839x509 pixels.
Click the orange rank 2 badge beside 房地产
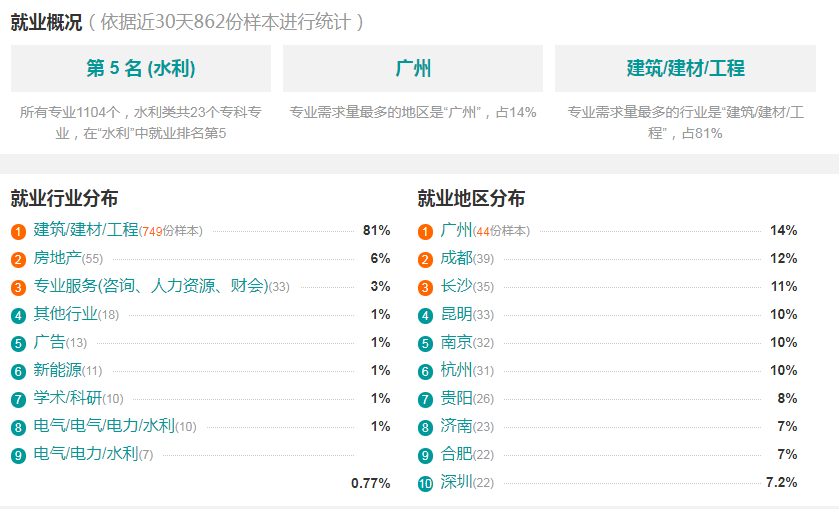tap(18, 260)
